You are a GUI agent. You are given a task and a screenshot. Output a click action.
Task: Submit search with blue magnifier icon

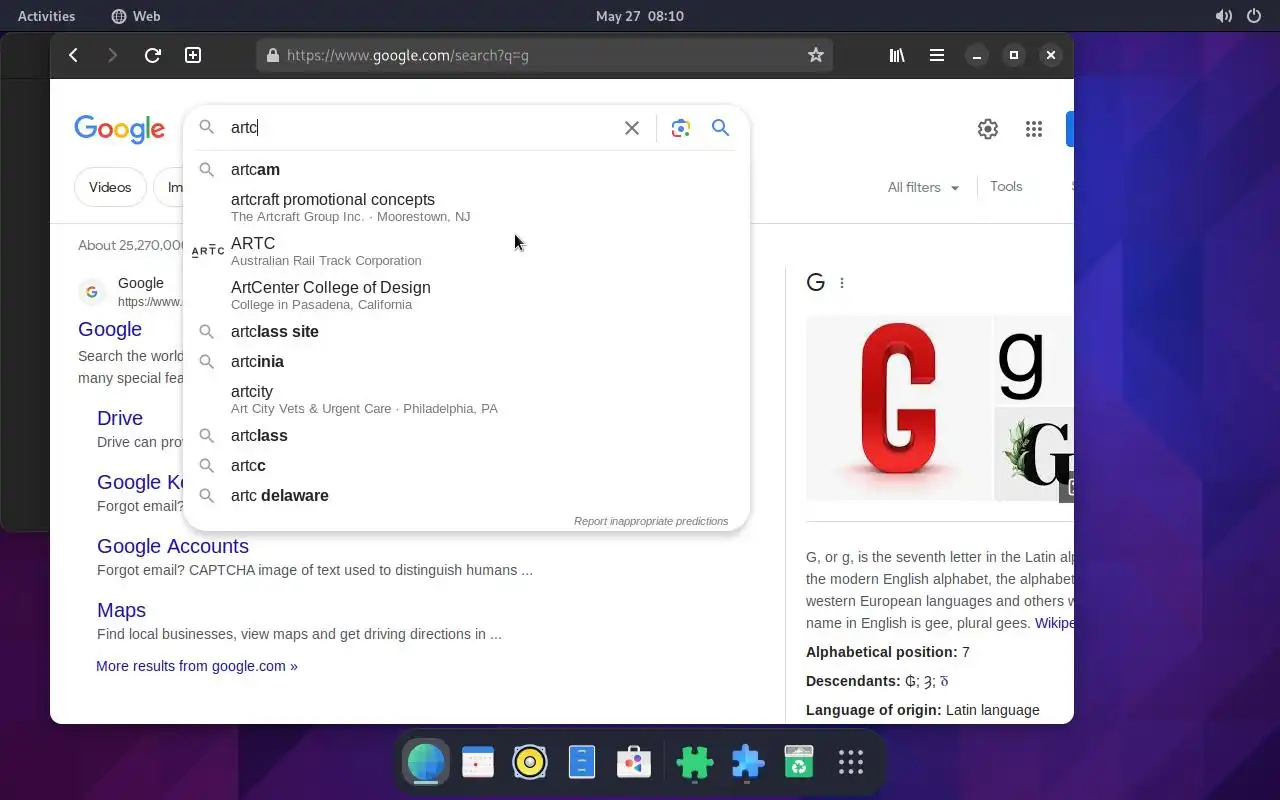point(720,128)
